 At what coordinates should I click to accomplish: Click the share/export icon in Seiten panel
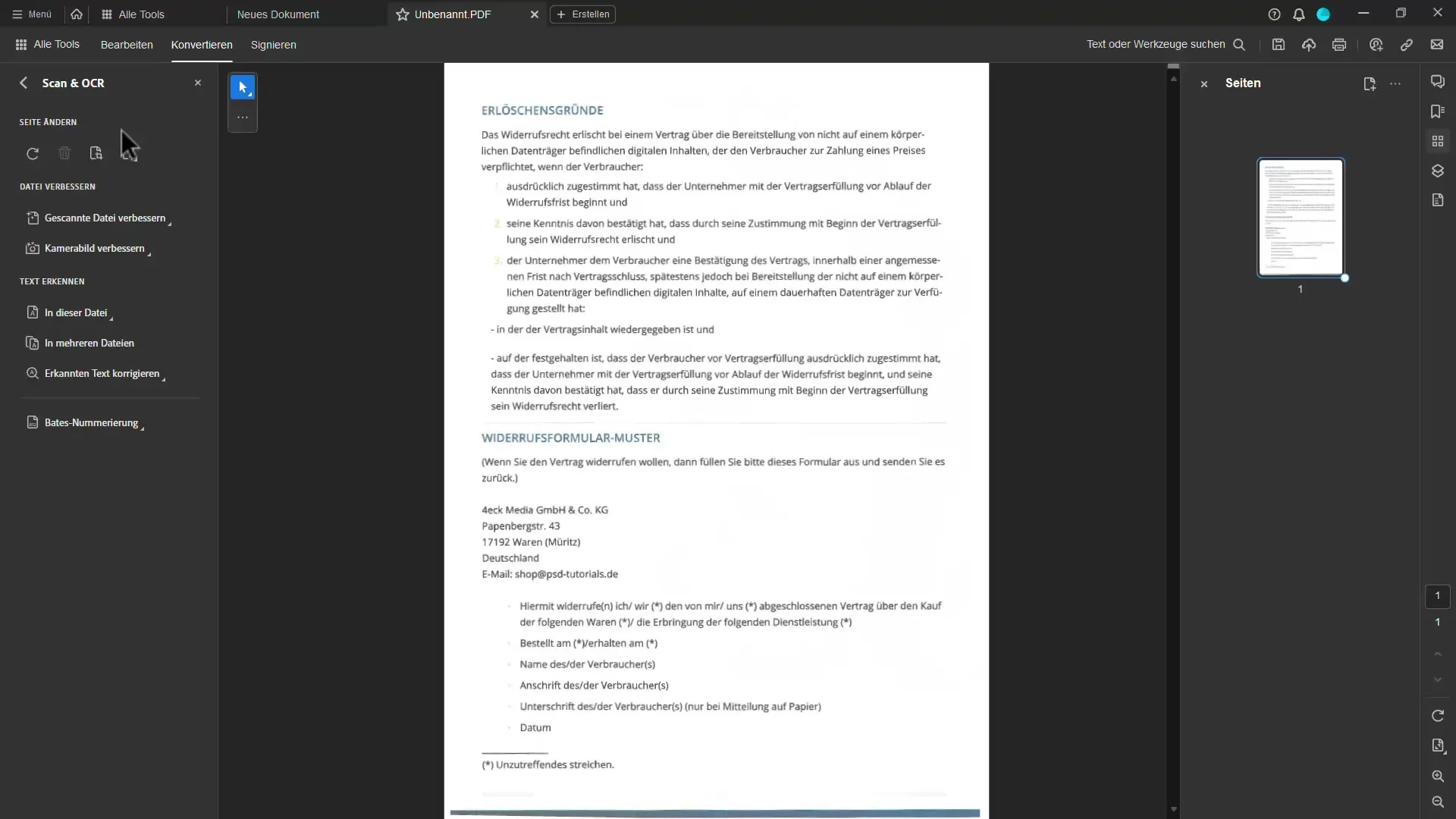1369,83
